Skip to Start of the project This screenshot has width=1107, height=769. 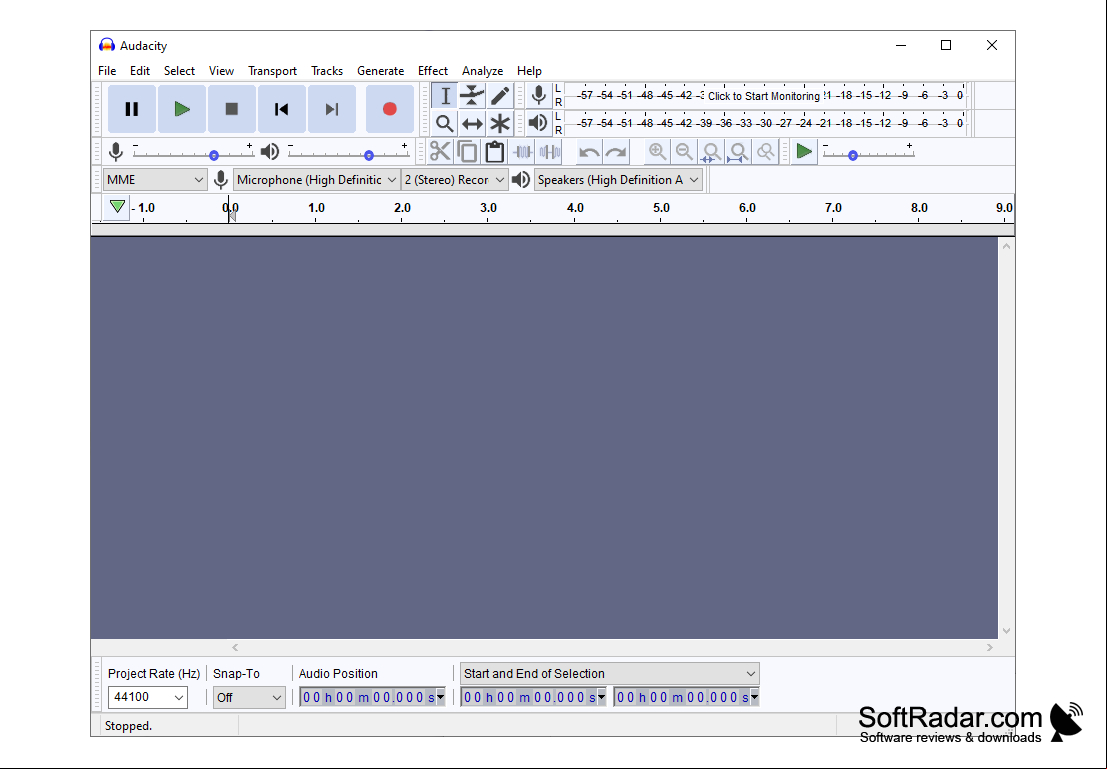(x=282, y=109)
